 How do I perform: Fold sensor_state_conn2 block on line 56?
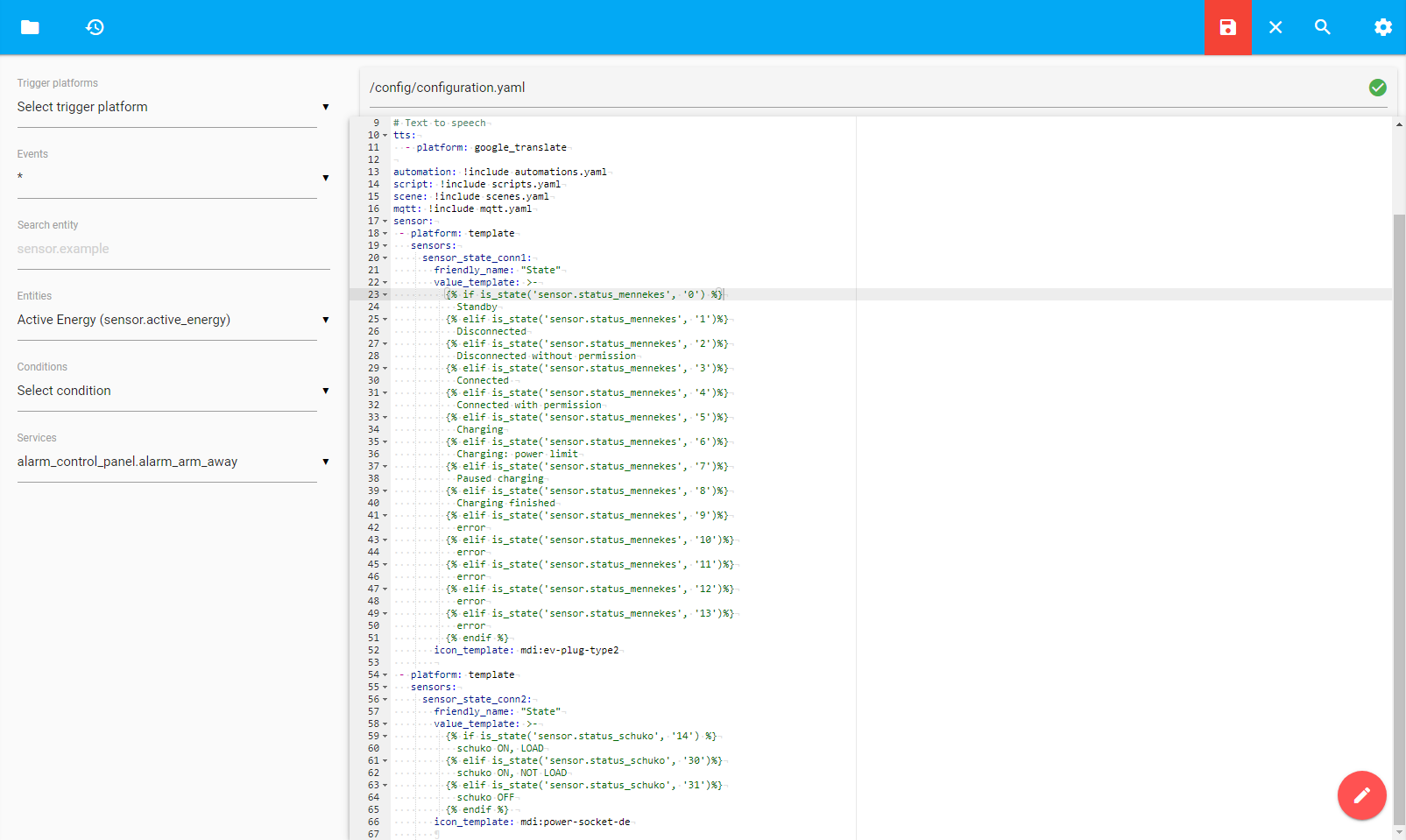[385, 700]
